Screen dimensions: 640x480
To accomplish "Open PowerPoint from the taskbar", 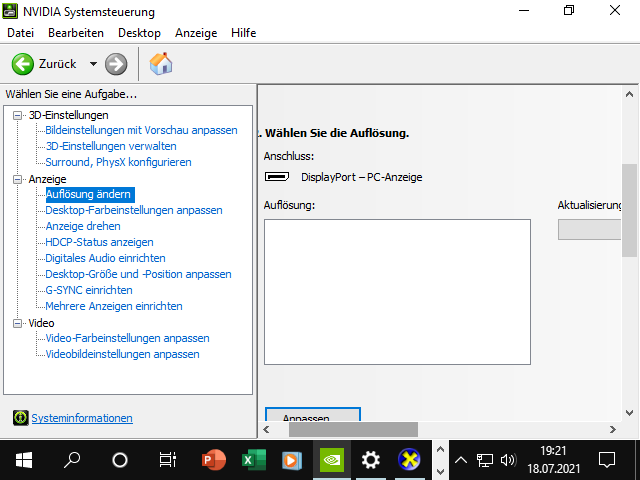I will click(x=213, y=460).
